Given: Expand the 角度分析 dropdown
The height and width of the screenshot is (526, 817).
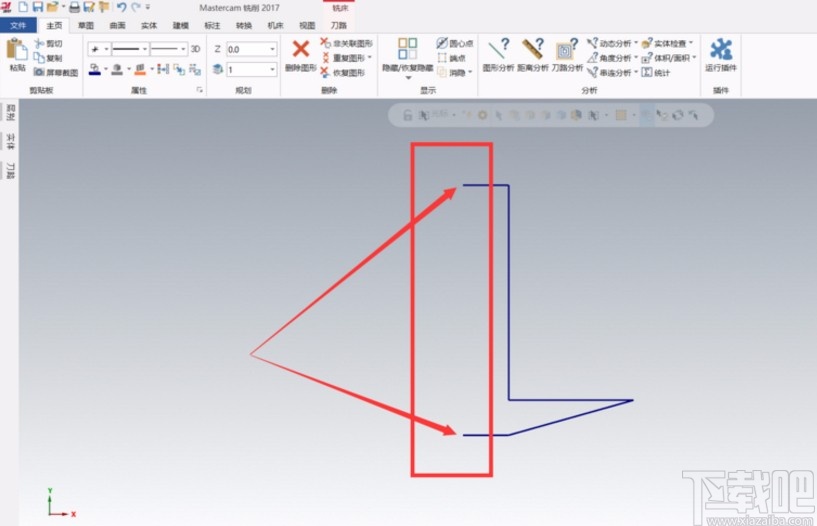Looking at the screenshot, I should (x=636, y=57).
